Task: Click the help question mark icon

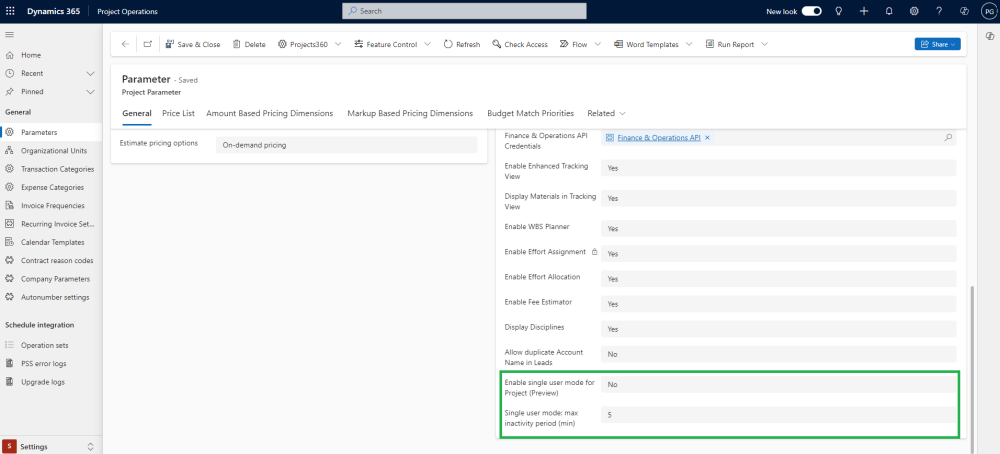Action: [938, 11]
